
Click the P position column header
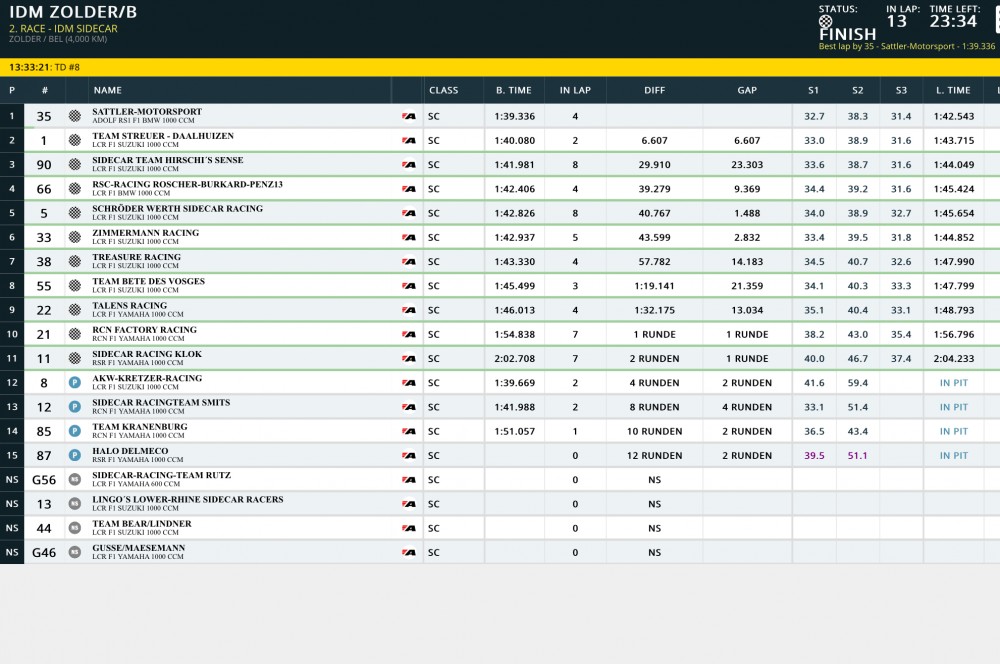(11, 91)
